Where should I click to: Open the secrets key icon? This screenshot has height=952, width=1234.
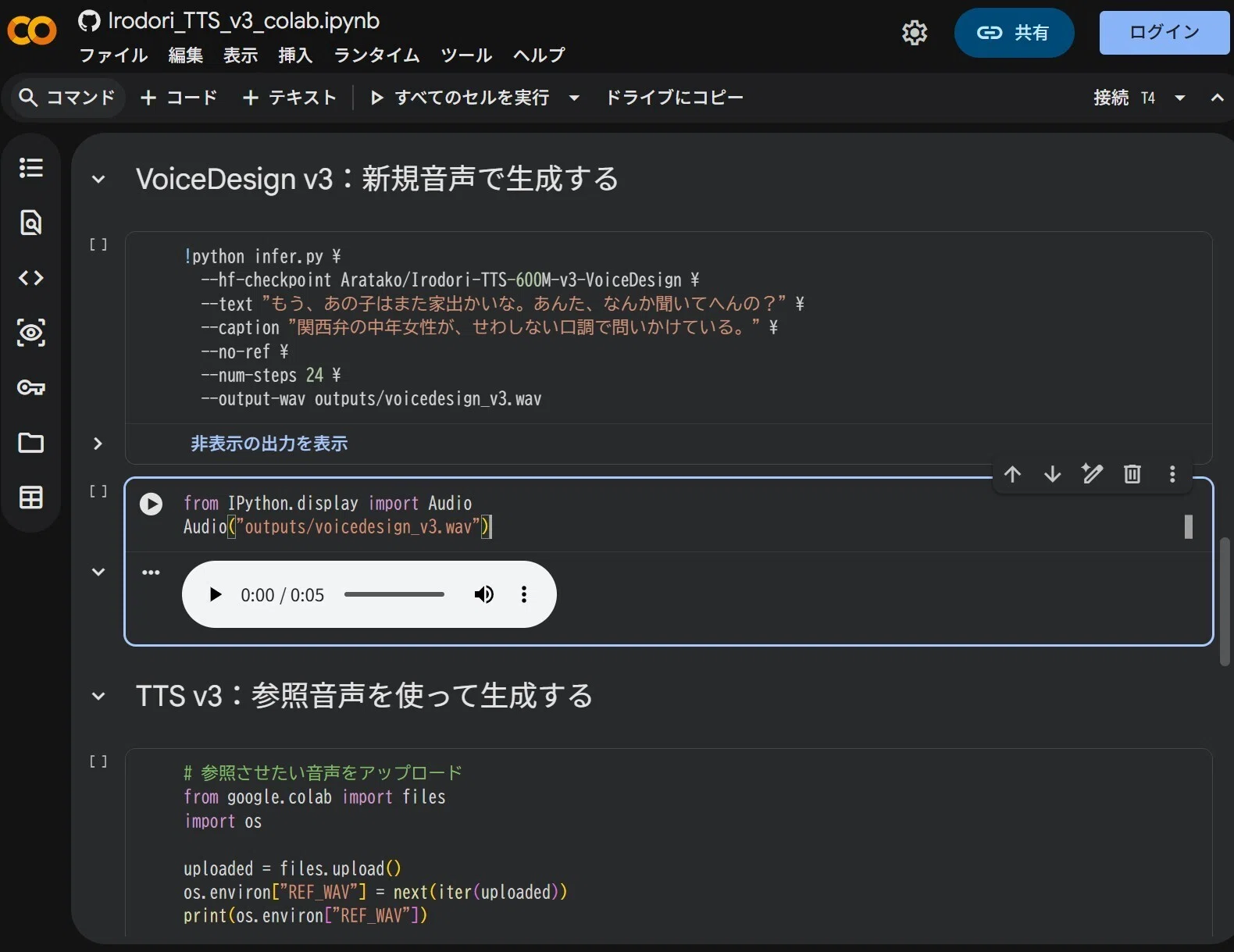31,387
